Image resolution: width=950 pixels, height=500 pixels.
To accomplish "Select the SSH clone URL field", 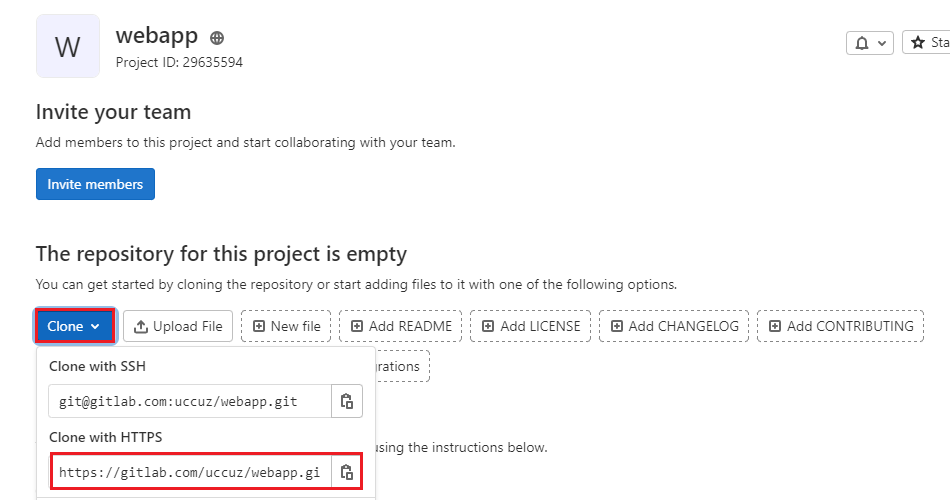I will (x=190, y=401).
